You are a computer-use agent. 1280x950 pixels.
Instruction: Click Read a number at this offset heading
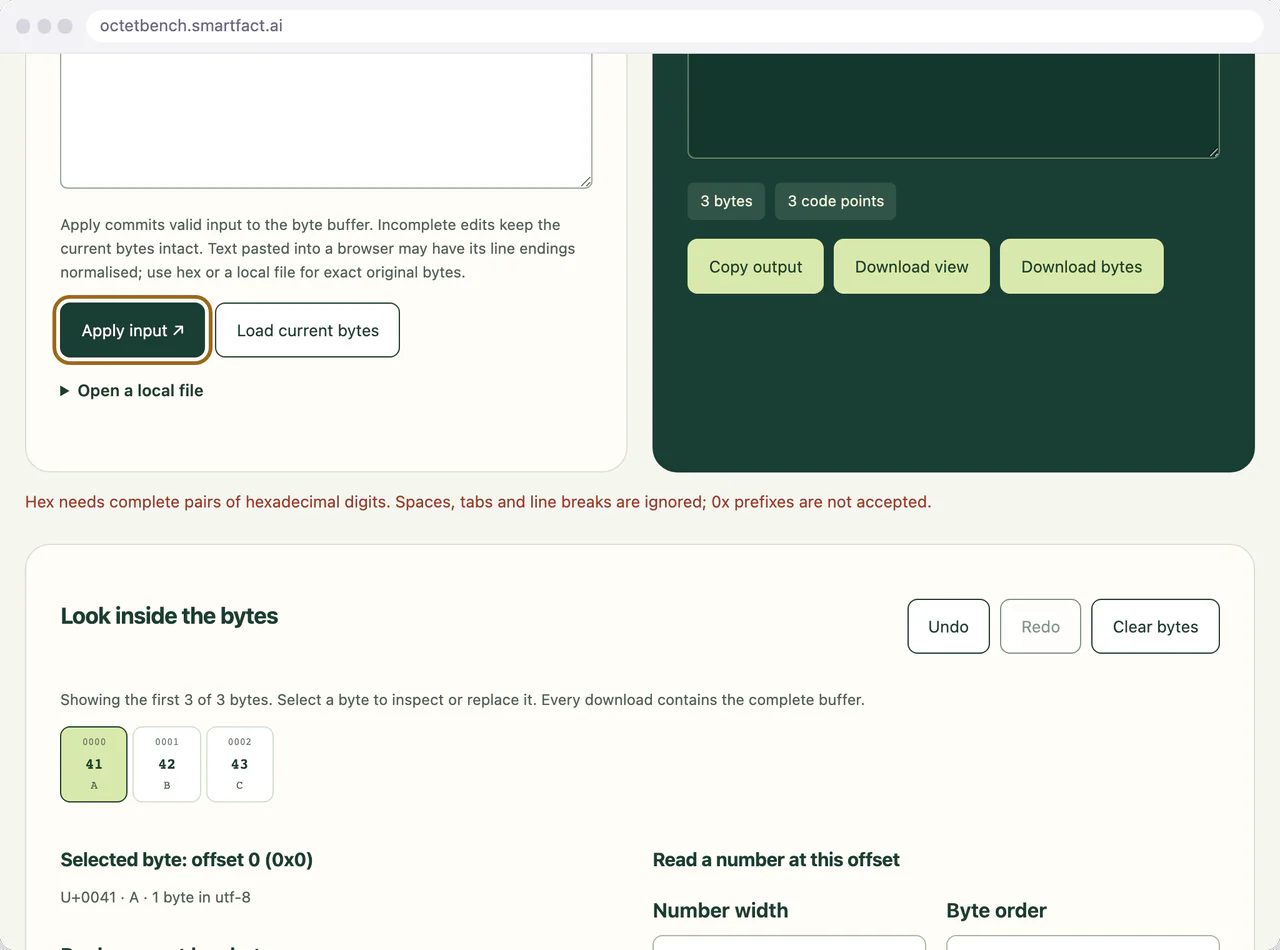(x=776, y=860)
